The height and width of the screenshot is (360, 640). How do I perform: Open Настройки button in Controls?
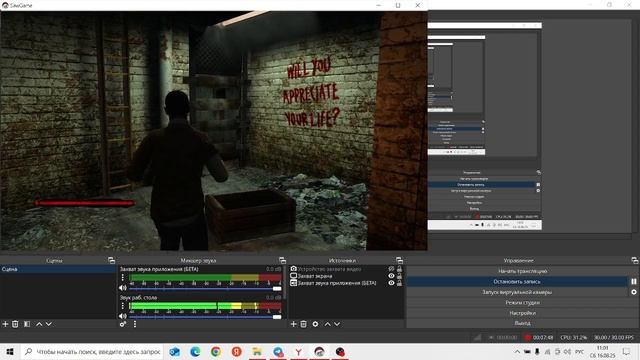click(x=522, y=313)
